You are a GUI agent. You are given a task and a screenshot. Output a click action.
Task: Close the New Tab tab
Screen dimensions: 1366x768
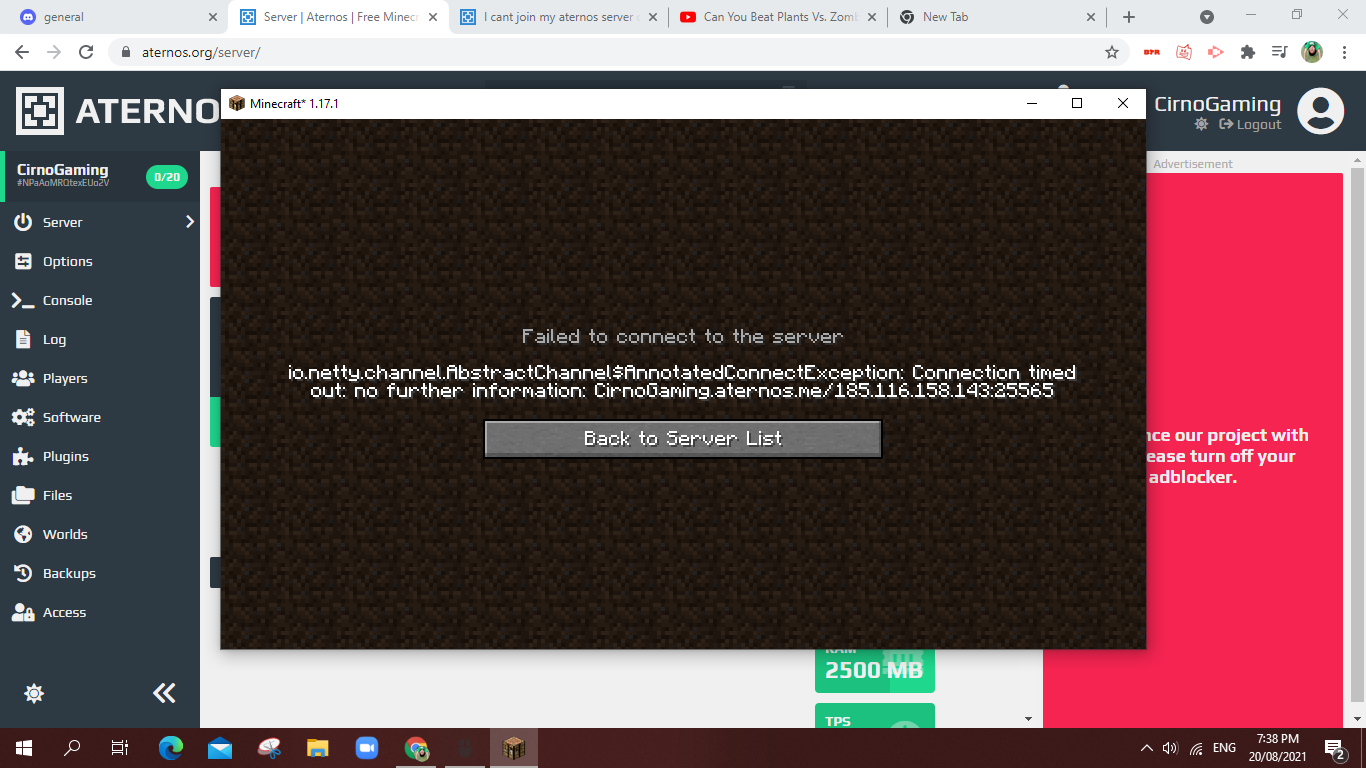1091,17
